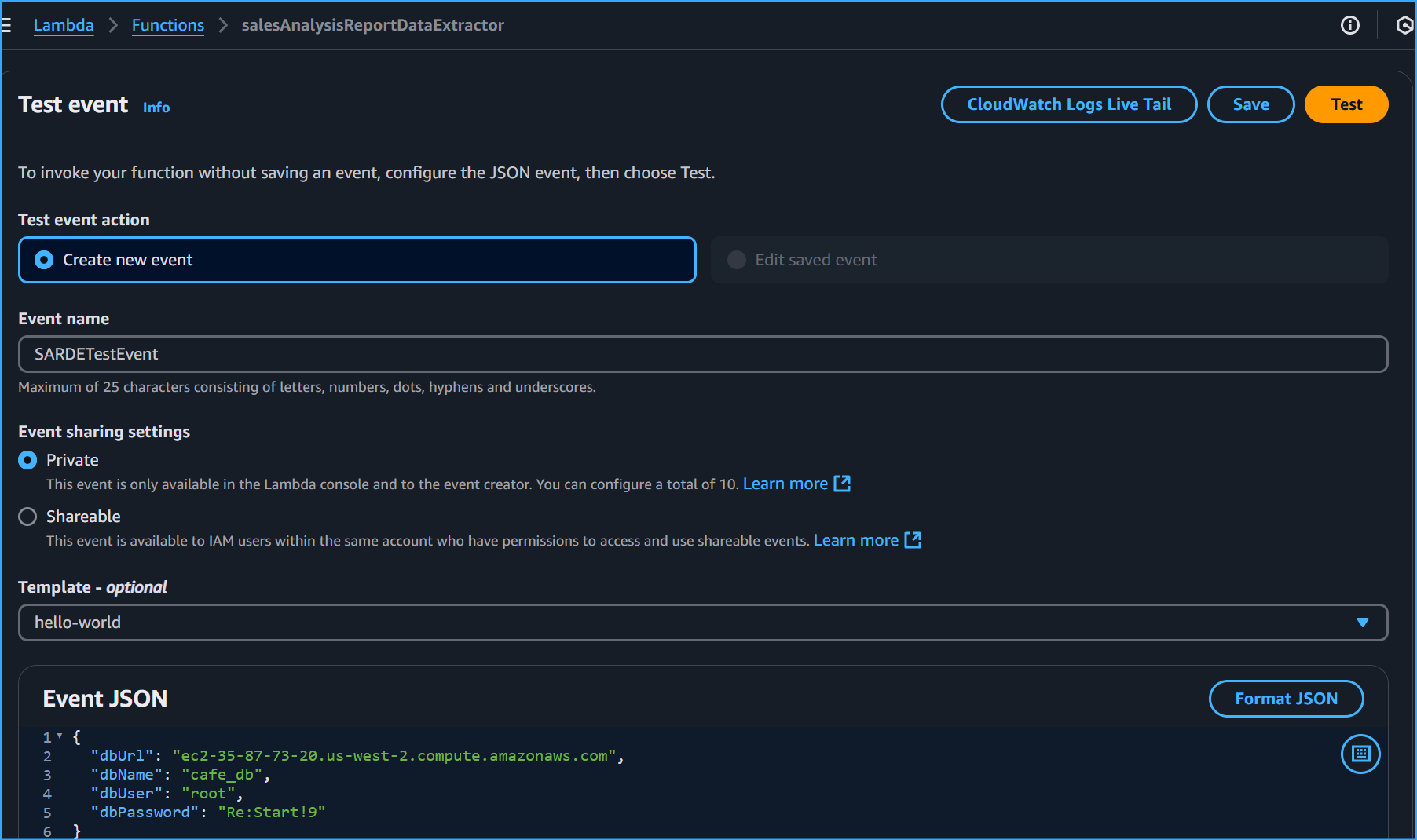This screenshot has width=1417, height=840.
Task: Open CloudShell via the hexagon icon
Action: 1404,25
